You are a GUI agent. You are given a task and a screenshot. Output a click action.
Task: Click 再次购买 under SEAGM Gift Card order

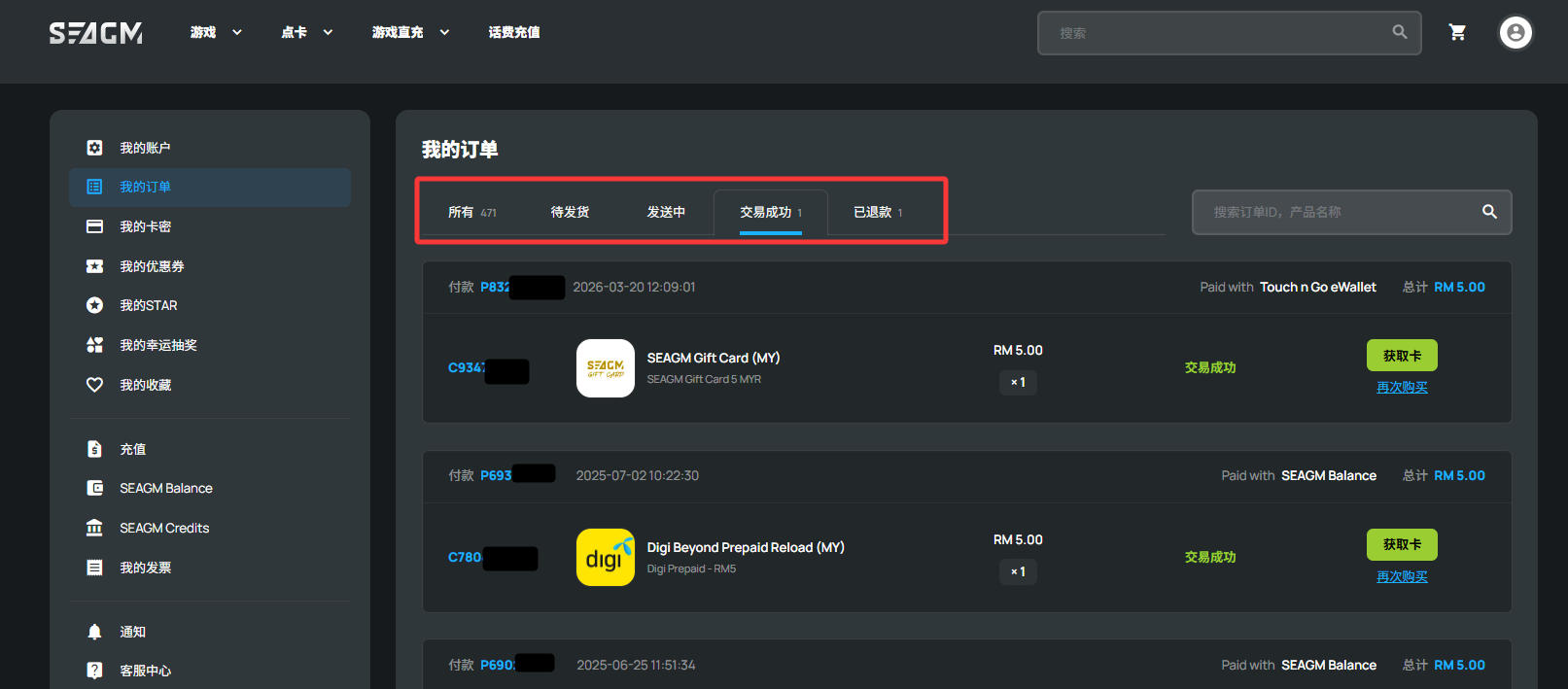pyautogui.click(x=1402, y=387)
